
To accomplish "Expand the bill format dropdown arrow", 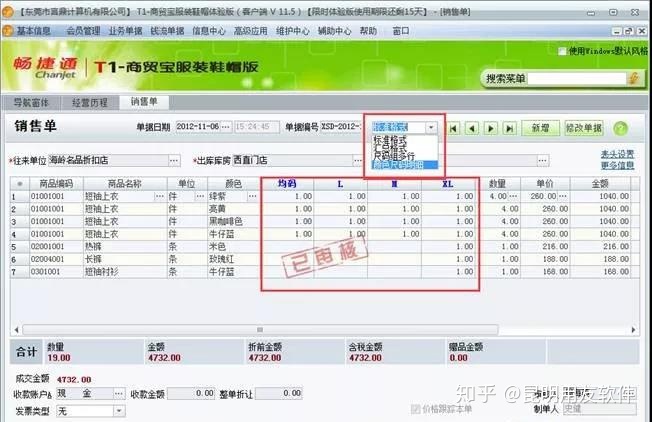I will [431, 128].
